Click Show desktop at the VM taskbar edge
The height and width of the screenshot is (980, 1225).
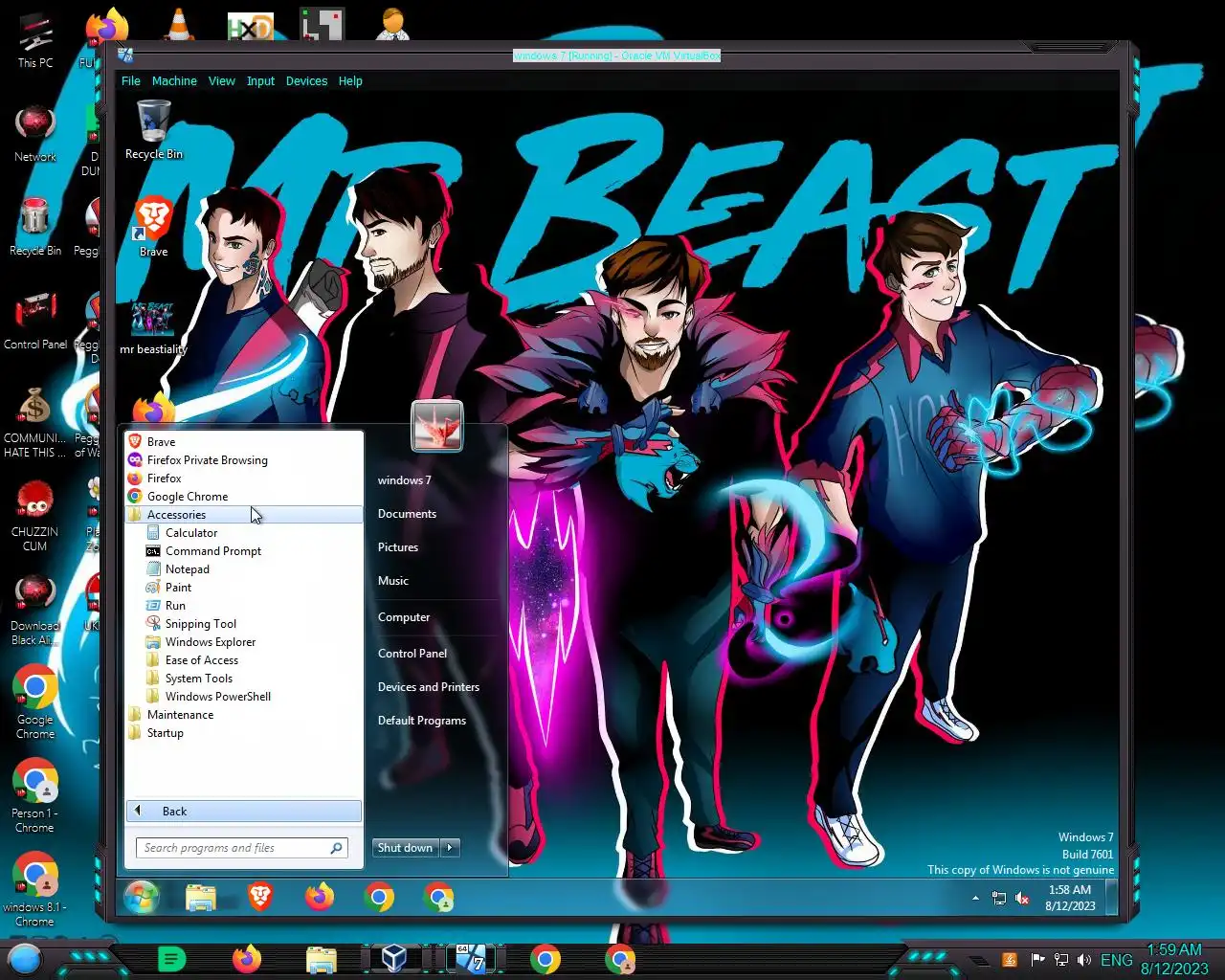click(1112, 898)
